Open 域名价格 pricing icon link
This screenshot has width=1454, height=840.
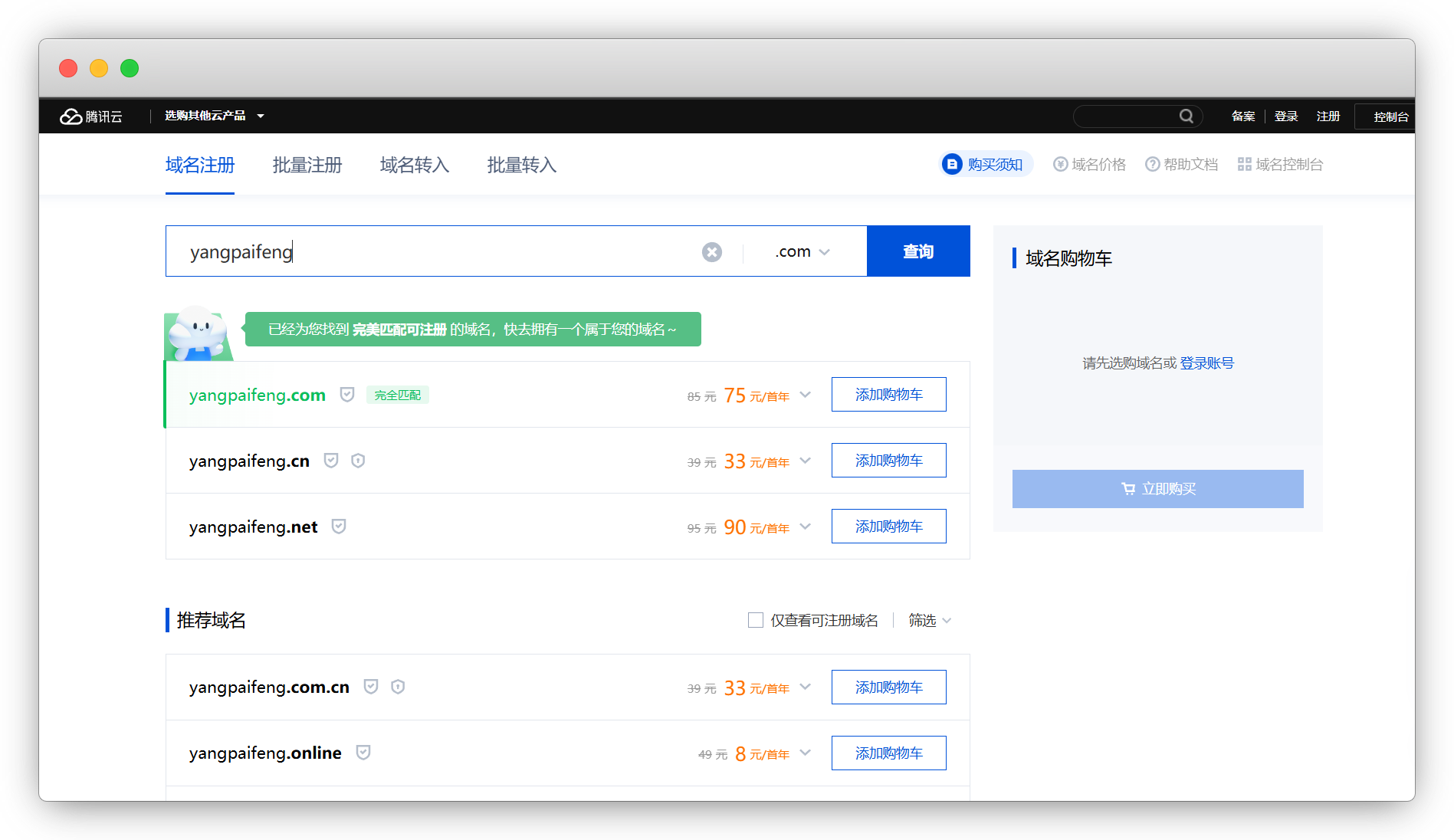coord(1089,165)
